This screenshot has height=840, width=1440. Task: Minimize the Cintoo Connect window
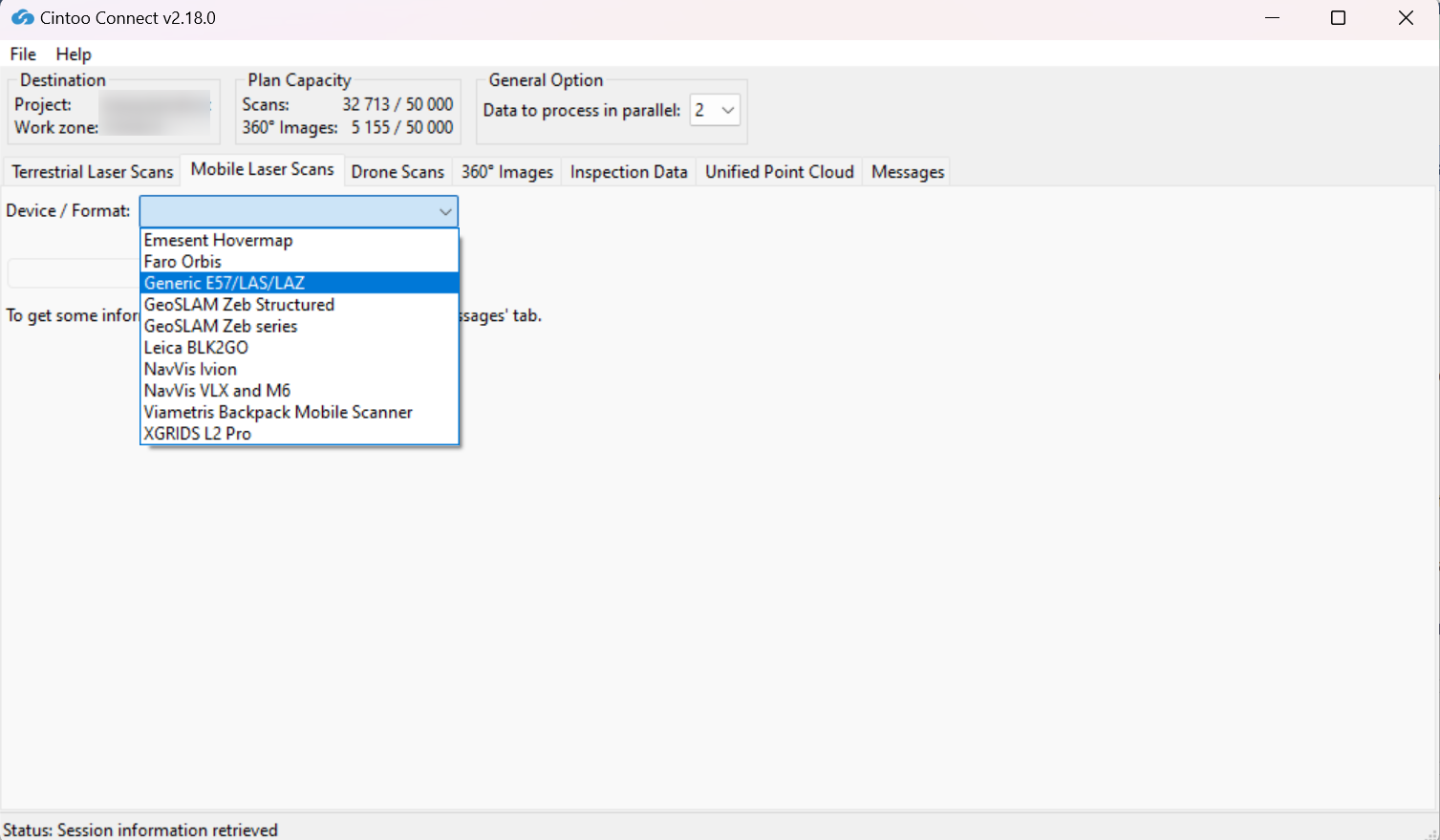coord(1272,18)
